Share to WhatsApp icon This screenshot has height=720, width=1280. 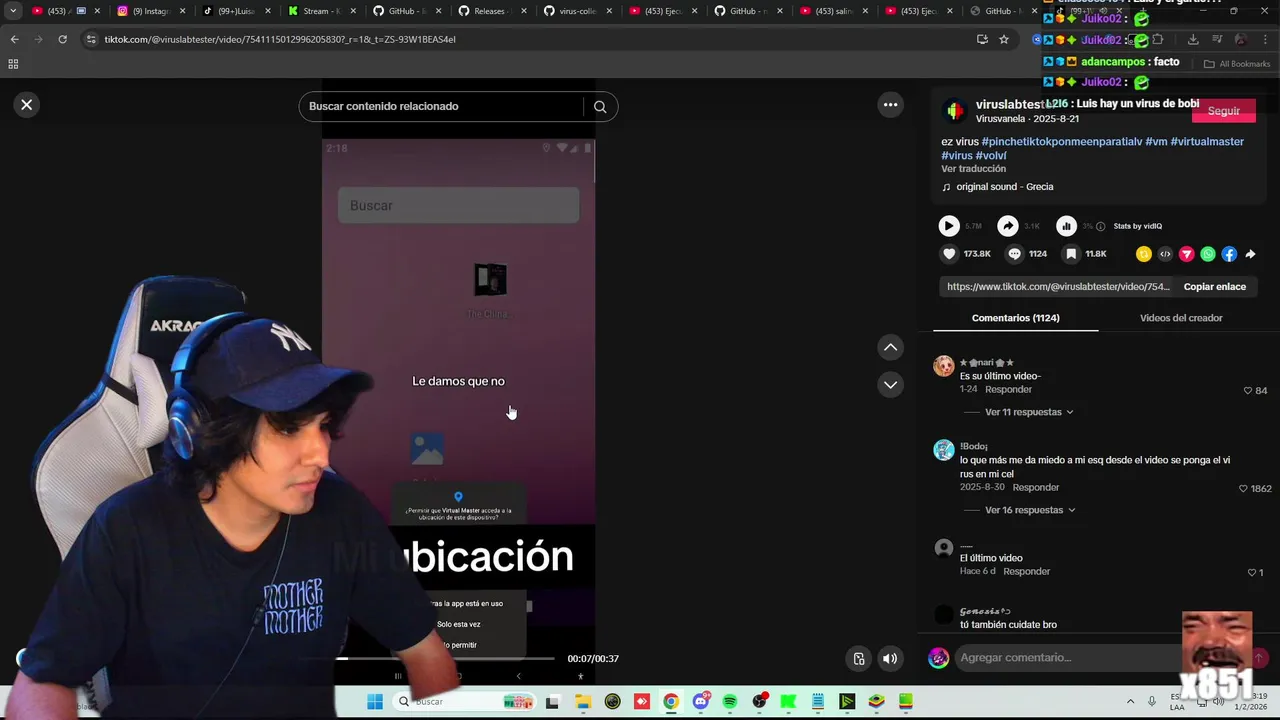(1208, 254)
